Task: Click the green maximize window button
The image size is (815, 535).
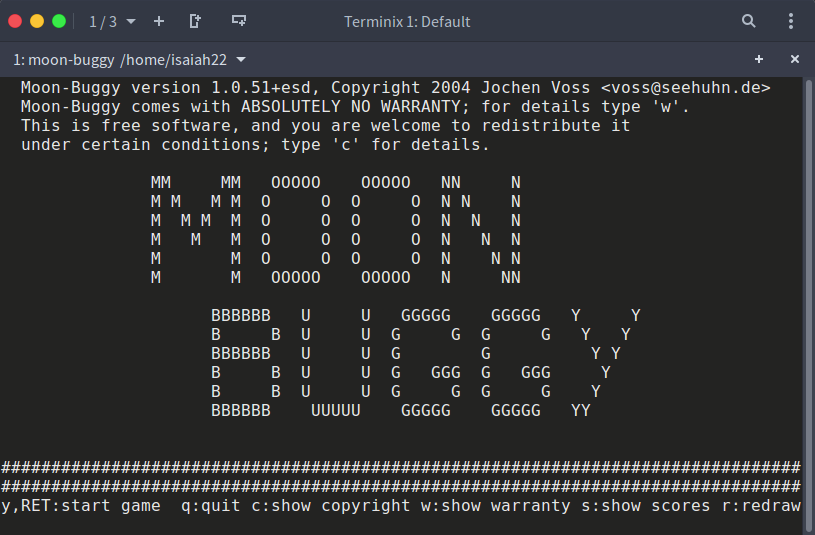Action: point(59,21)
